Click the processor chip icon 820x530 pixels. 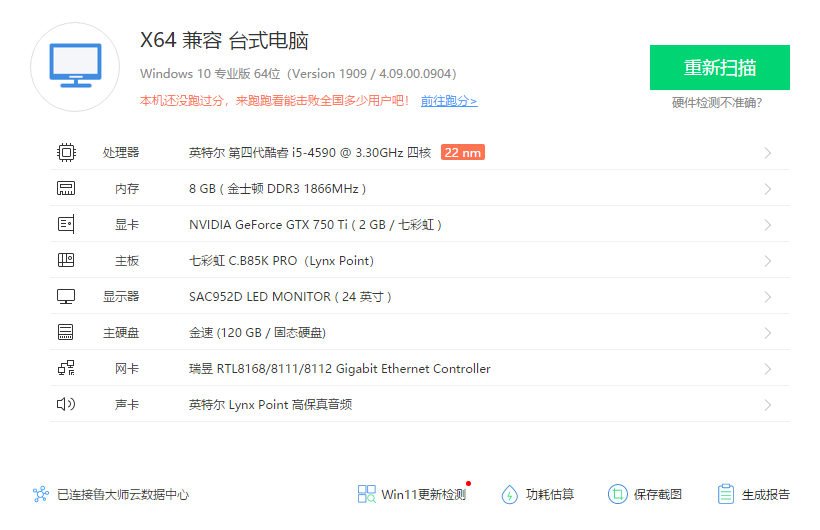66,152
